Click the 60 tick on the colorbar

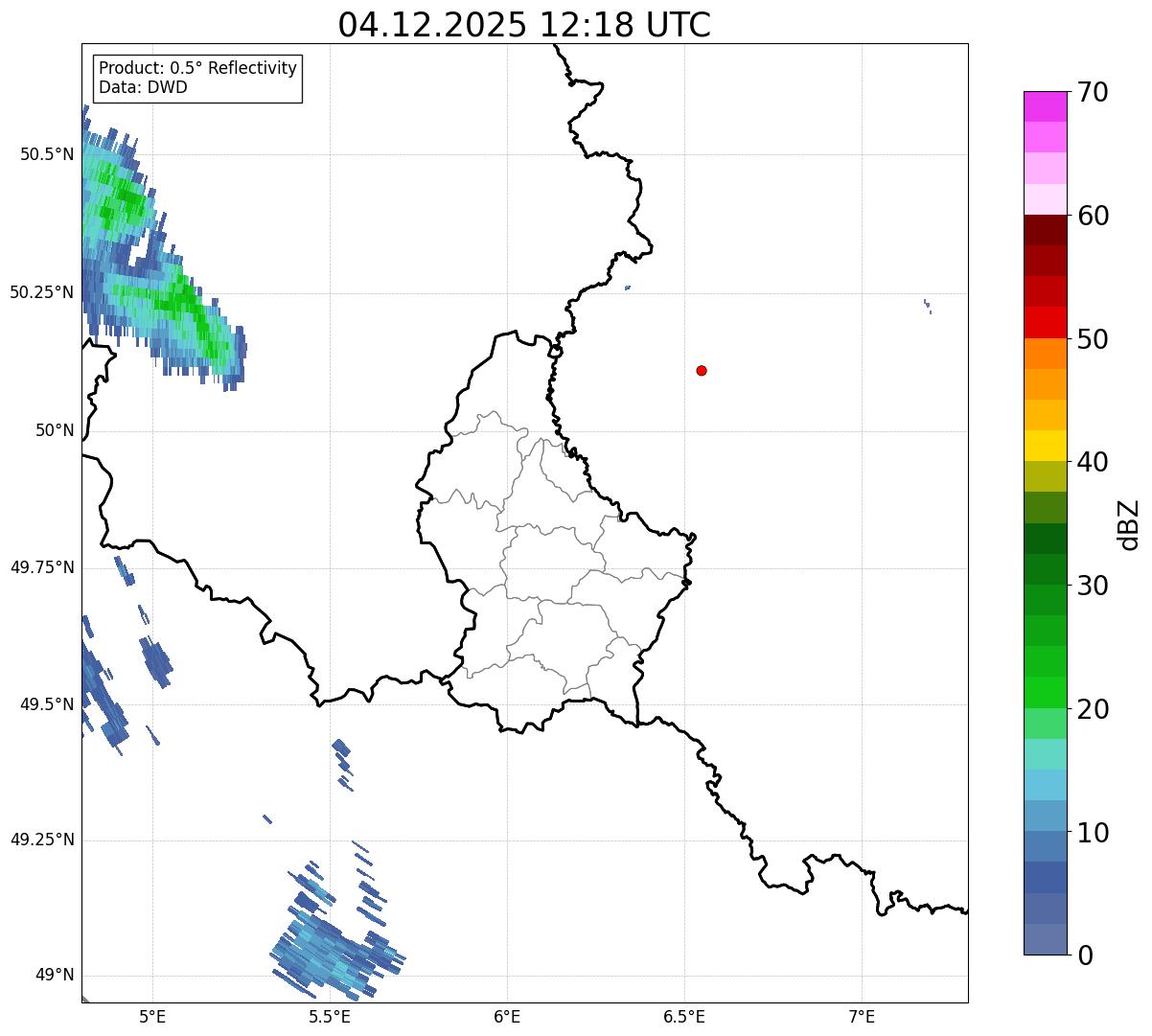[x=1093, y=217]
